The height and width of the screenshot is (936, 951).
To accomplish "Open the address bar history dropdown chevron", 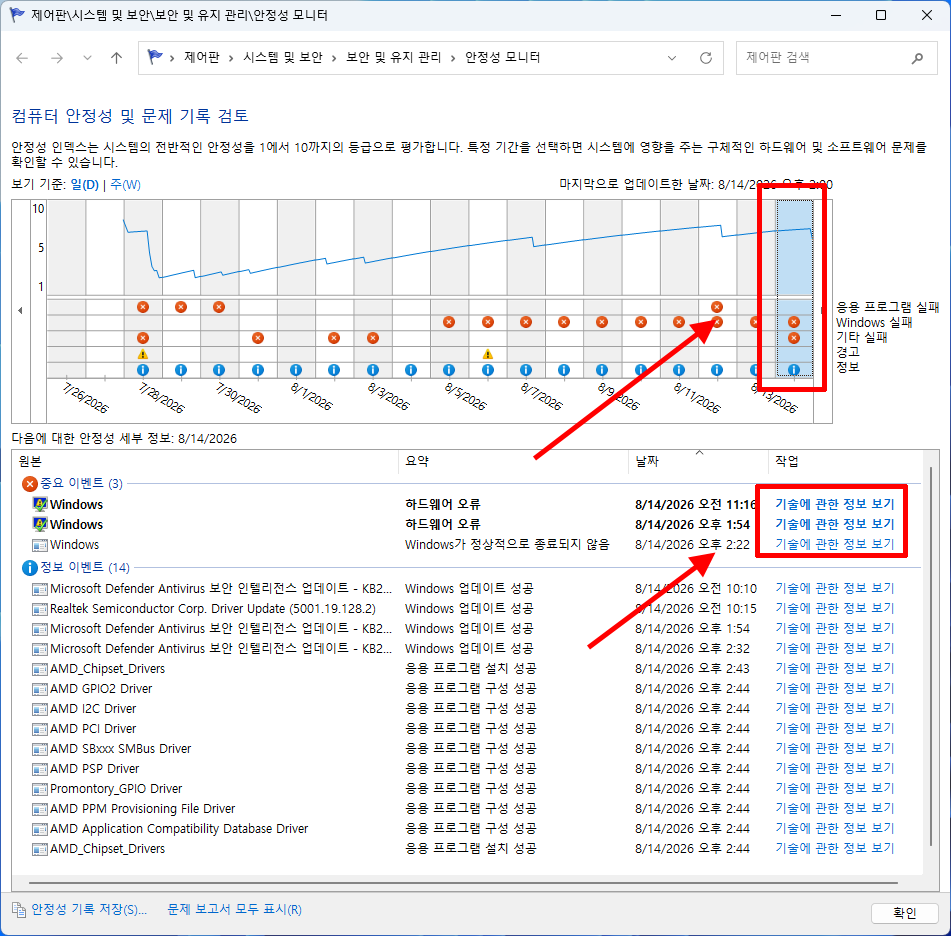I will (672, 58).
